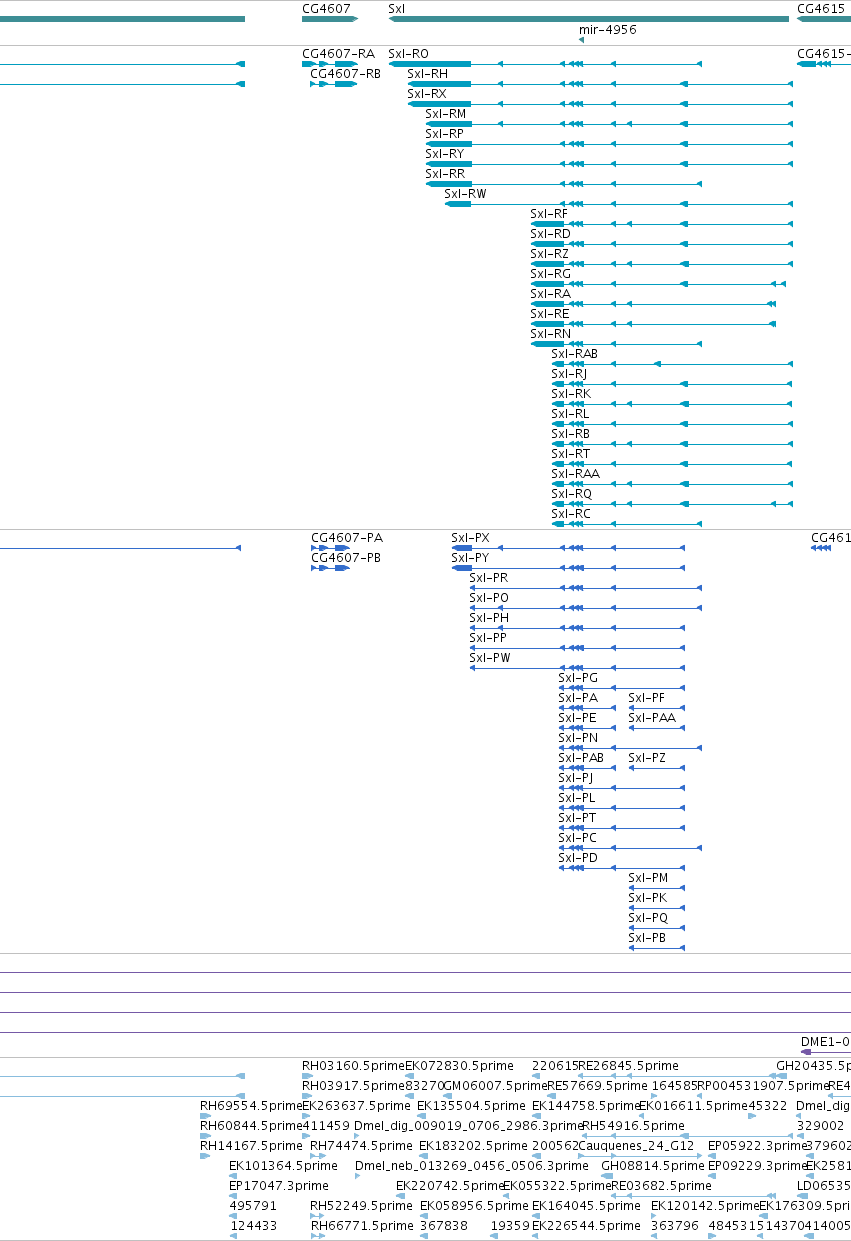This screenshot has width=851, height=1241.
Task: Select protein Sxl-PR
Action: tap(488, 578)
